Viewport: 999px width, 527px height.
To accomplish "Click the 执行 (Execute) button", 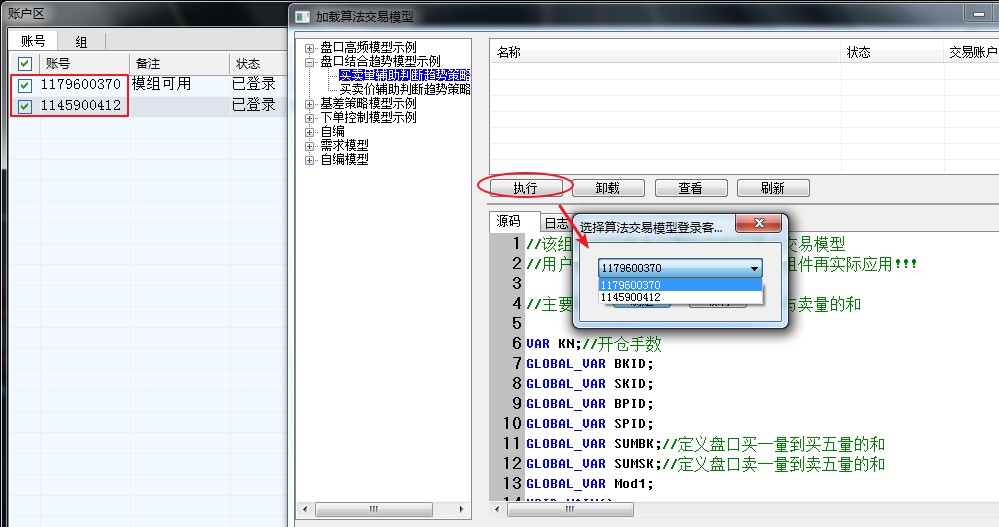I will (x=525, y=188).
